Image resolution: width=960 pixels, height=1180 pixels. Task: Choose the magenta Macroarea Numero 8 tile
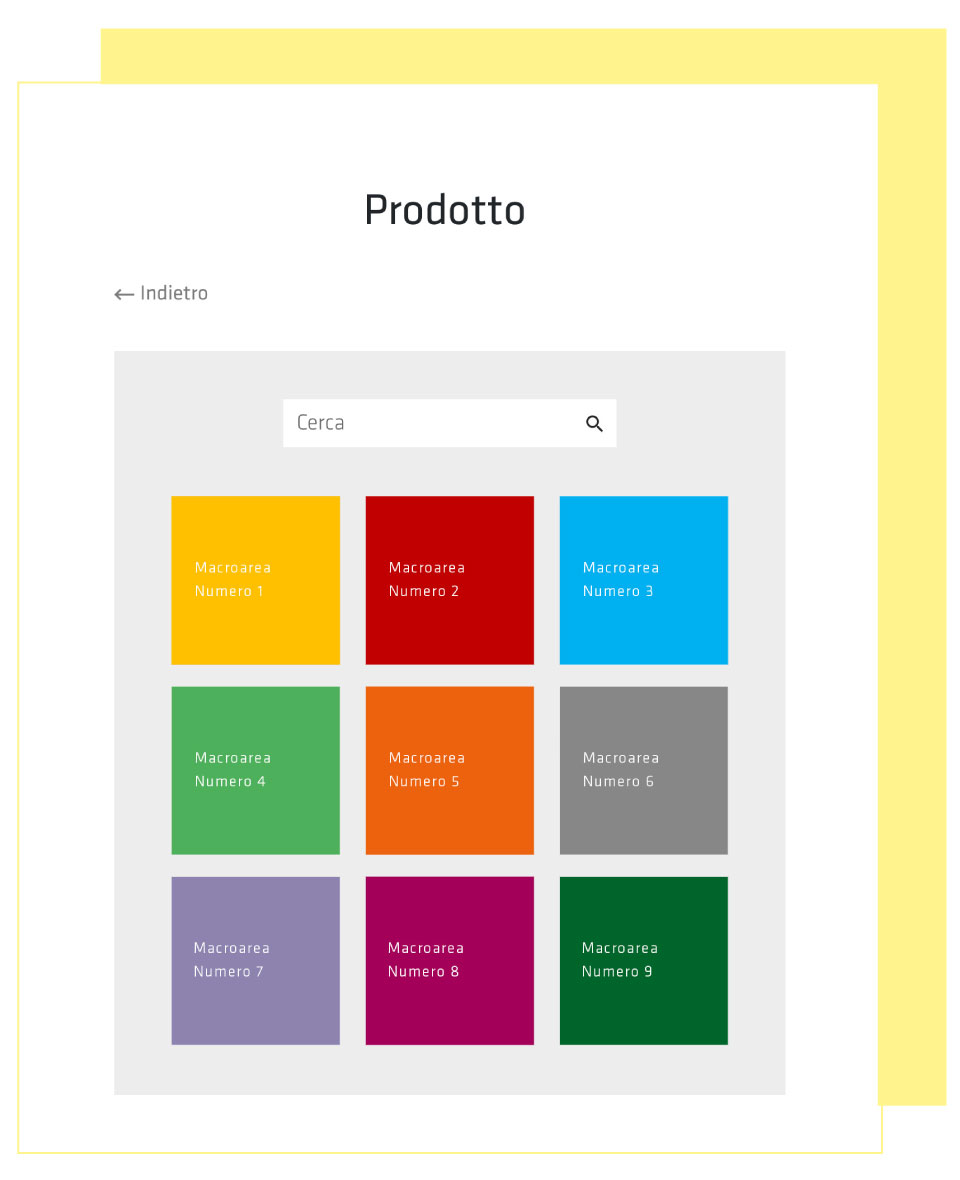tap(450, 961)
